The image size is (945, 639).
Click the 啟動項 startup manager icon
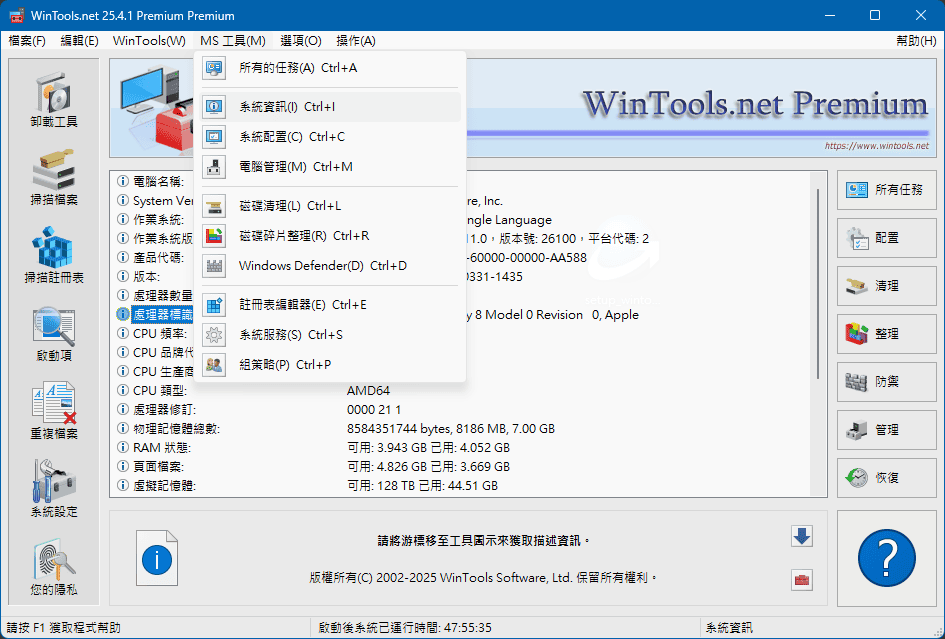[53, 334]
